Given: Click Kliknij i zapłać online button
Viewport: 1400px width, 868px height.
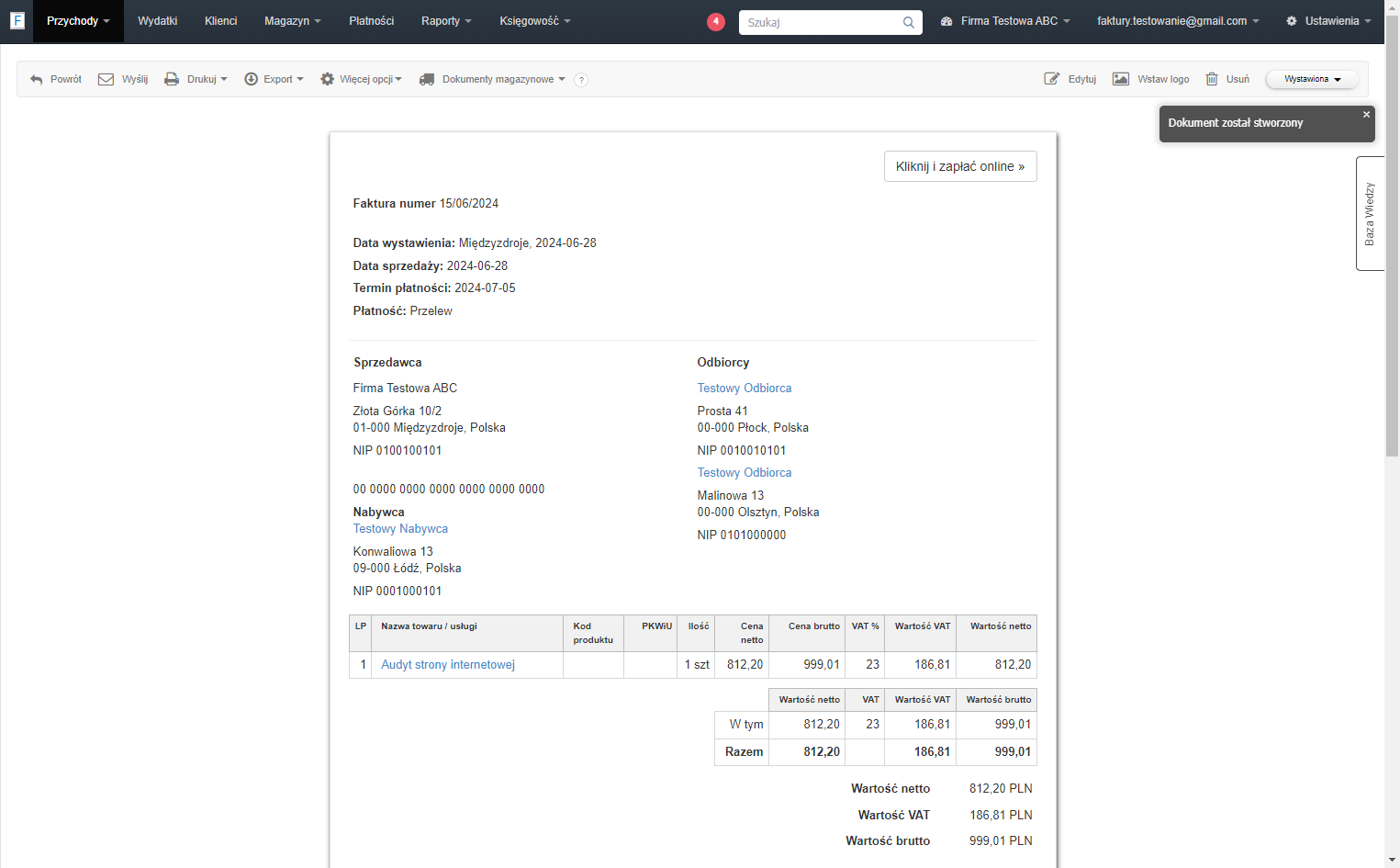Looking at the screenshot, I should (960, 166).
